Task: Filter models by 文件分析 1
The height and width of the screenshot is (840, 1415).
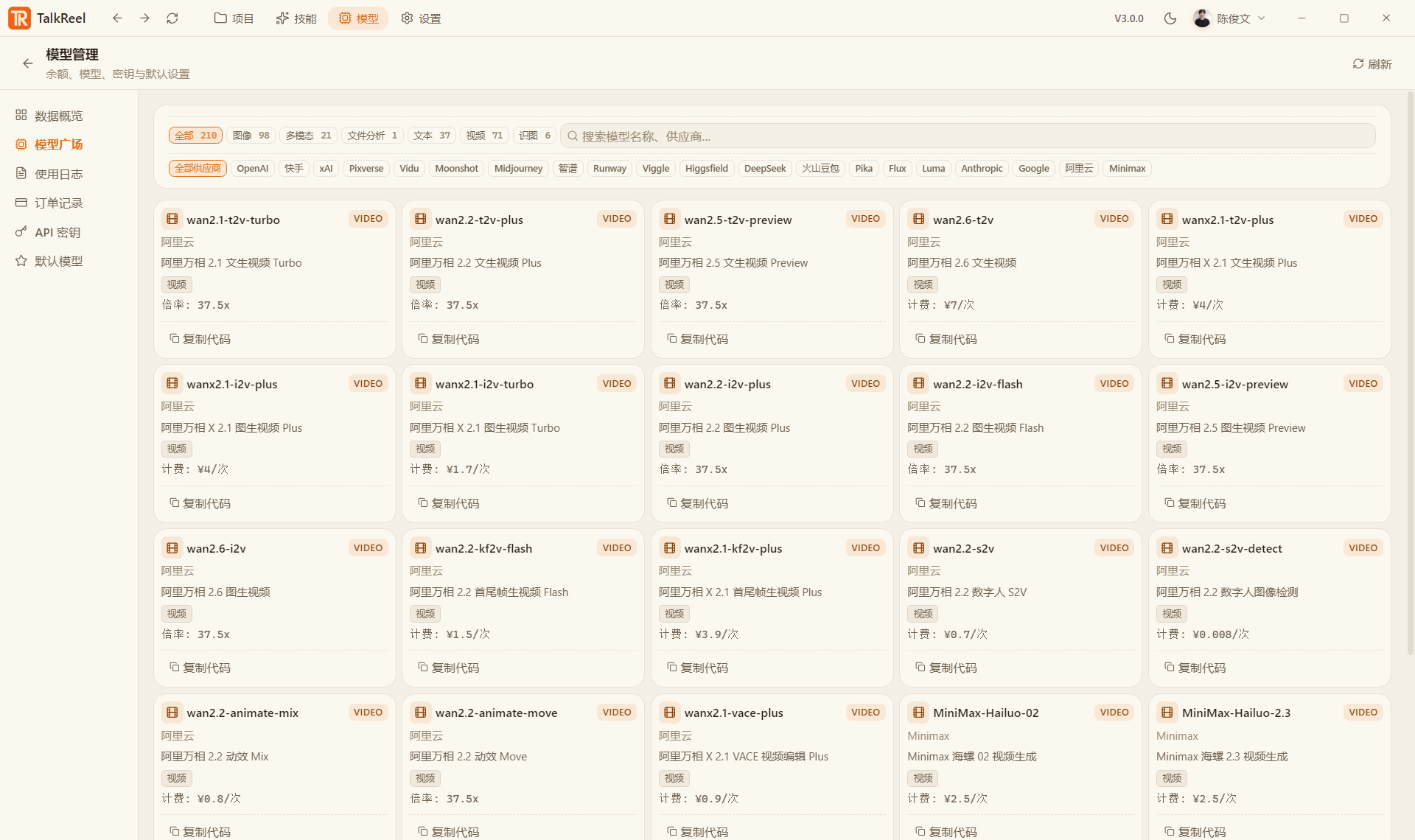Action: pyautogui.click(x=372, y=136)
